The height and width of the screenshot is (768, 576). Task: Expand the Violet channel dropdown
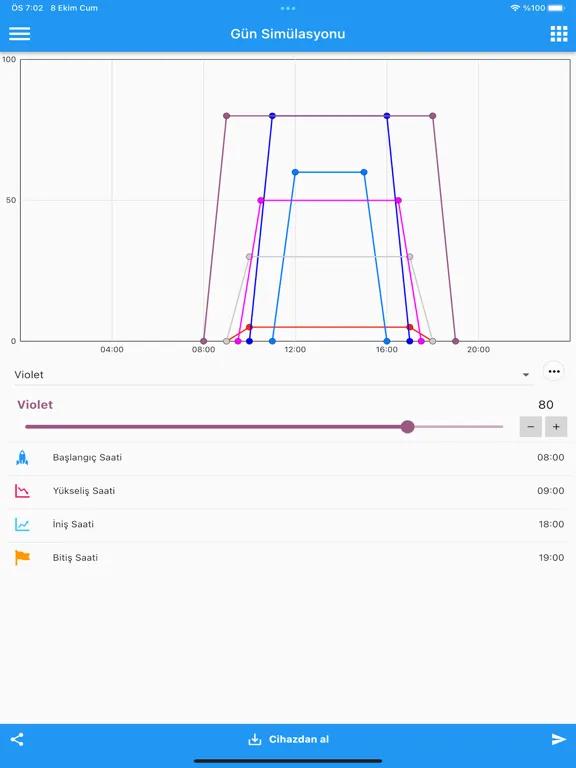tap(273, 375)
